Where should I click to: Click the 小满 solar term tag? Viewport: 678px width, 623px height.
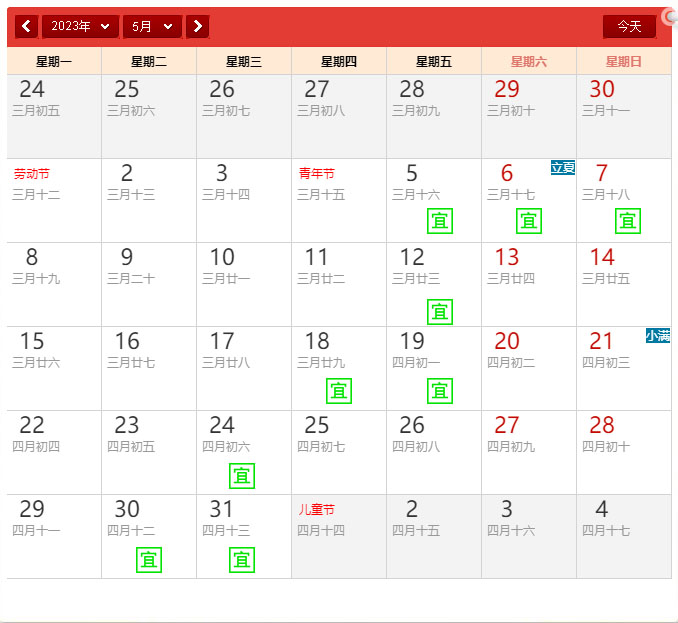coord(658,336)
